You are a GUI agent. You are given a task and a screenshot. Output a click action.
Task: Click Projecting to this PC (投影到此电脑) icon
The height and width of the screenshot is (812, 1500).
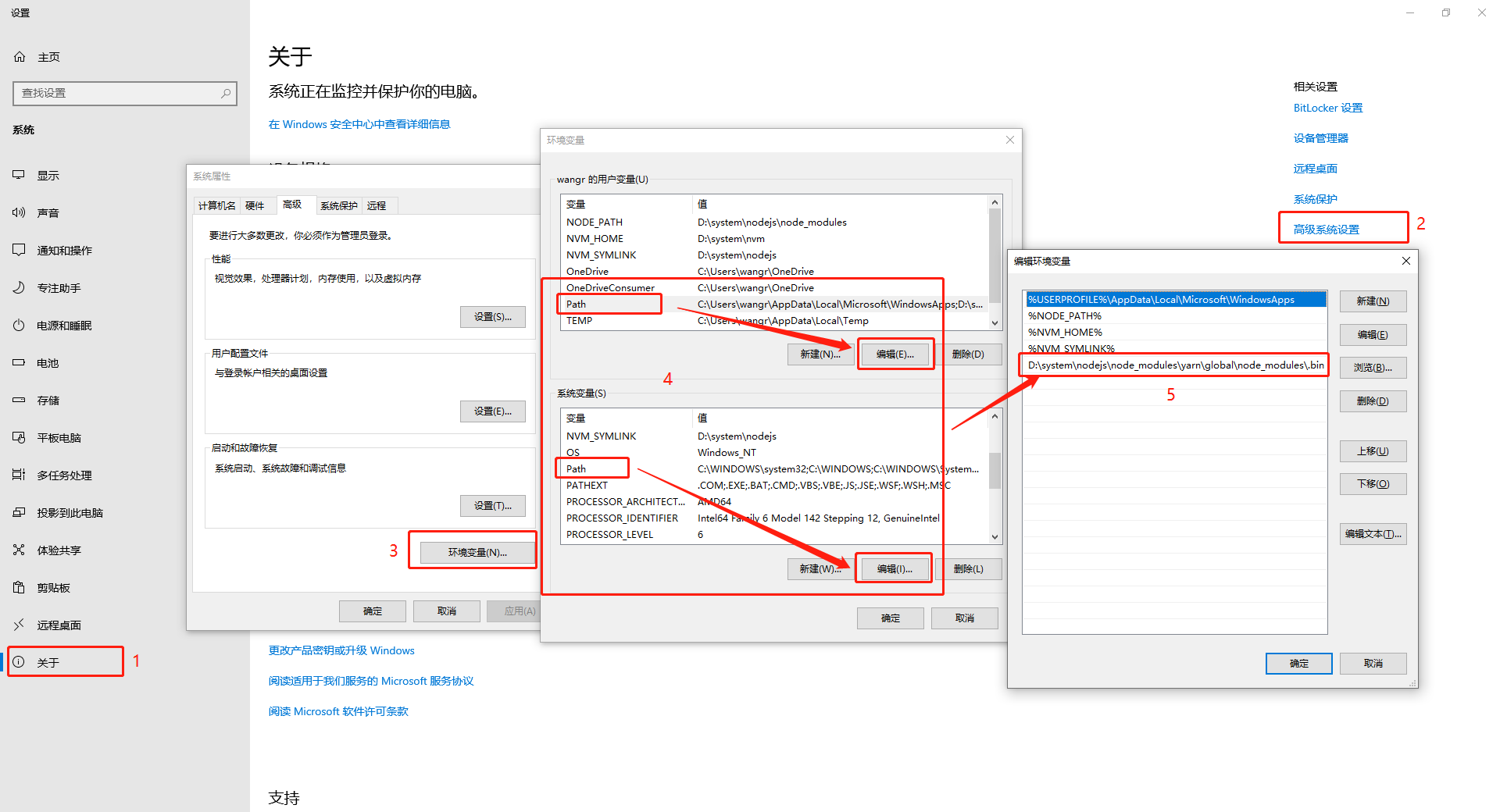(x=19, y=512)
